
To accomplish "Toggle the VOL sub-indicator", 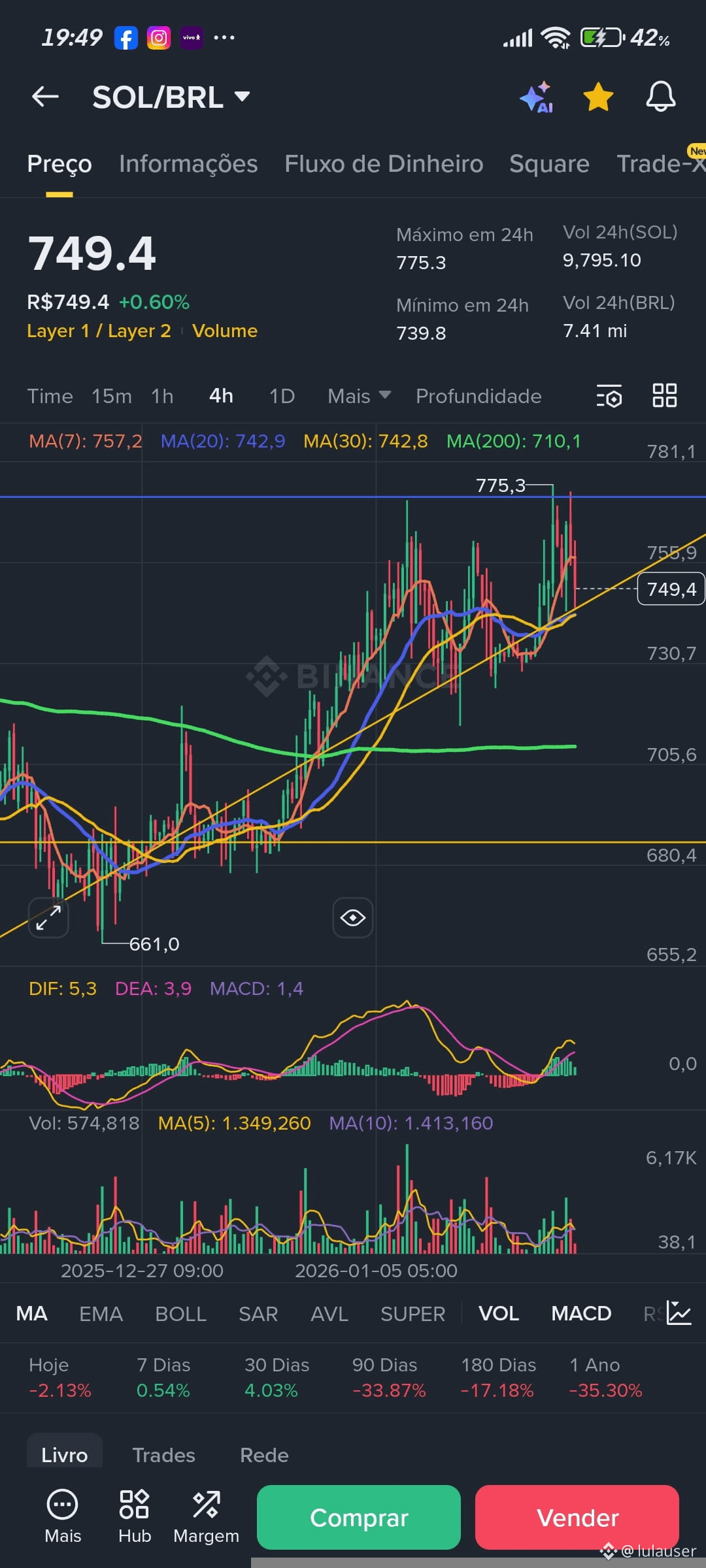I will tap(499, 1313).
